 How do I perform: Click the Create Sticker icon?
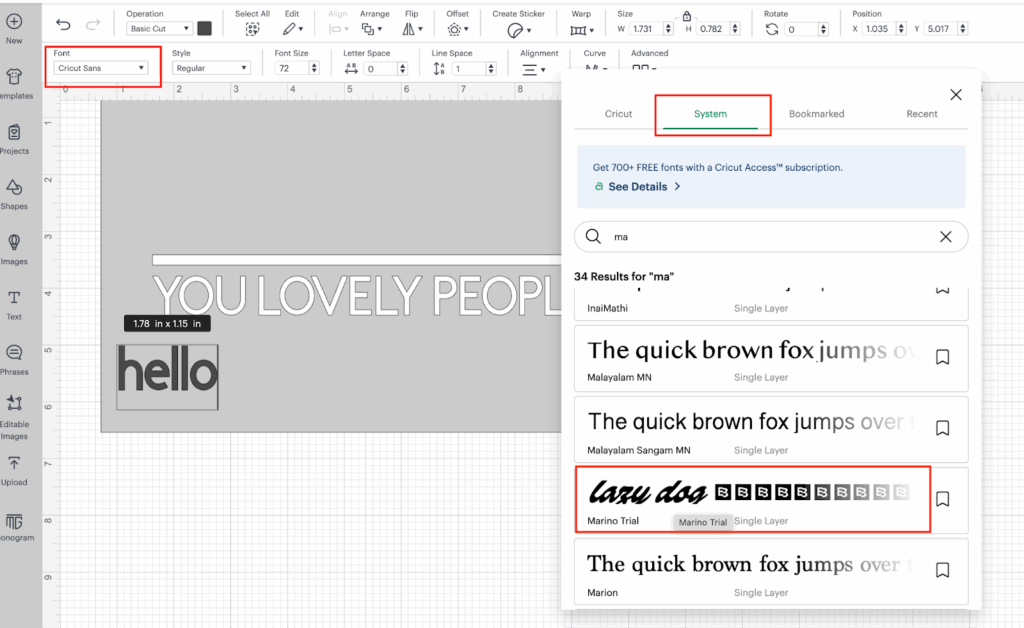516,30
